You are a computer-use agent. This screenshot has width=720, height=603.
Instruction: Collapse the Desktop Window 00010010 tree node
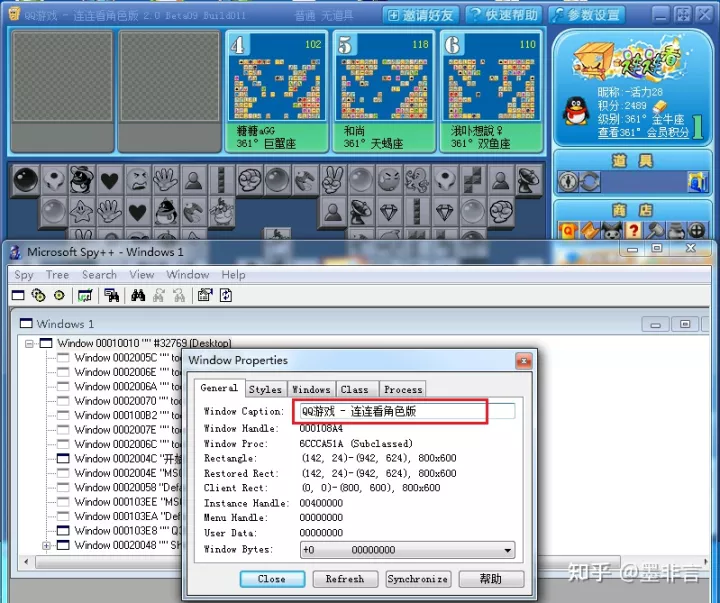[x=29, y=344]
